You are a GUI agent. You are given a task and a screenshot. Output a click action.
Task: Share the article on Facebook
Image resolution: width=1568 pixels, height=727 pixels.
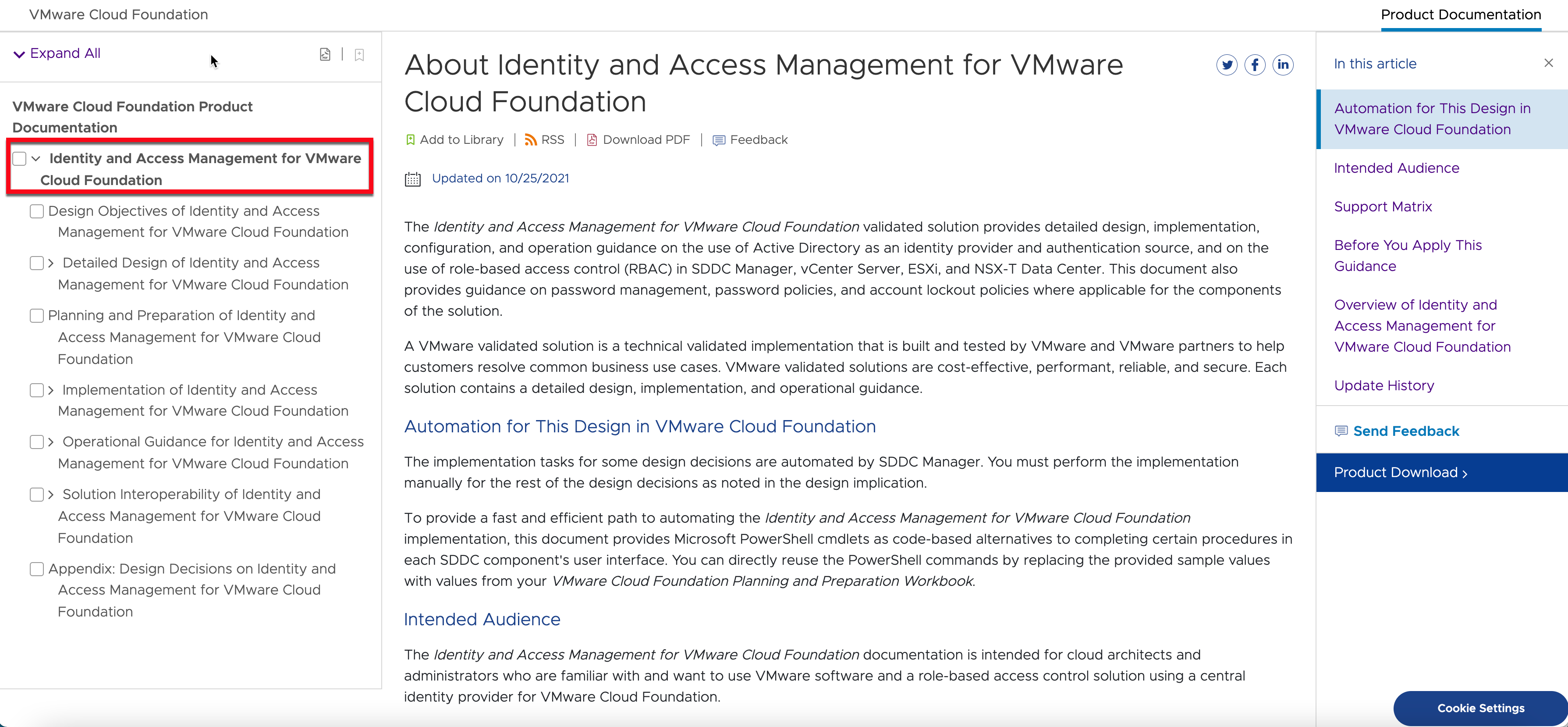[1255, 64]
